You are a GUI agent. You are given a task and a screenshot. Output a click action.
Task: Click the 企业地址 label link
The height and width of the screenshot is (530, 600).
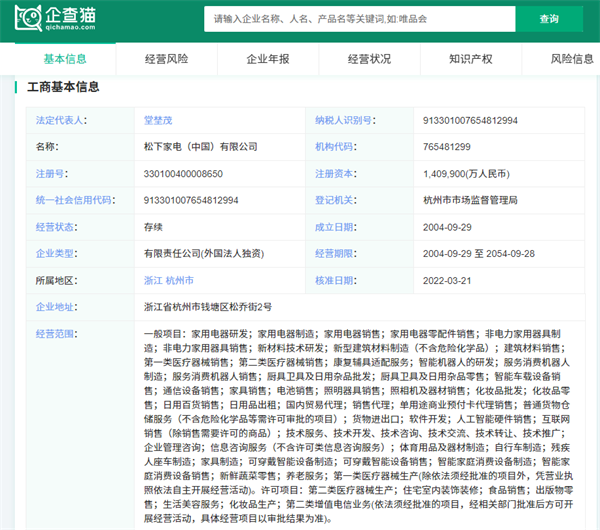click(56, 307)
